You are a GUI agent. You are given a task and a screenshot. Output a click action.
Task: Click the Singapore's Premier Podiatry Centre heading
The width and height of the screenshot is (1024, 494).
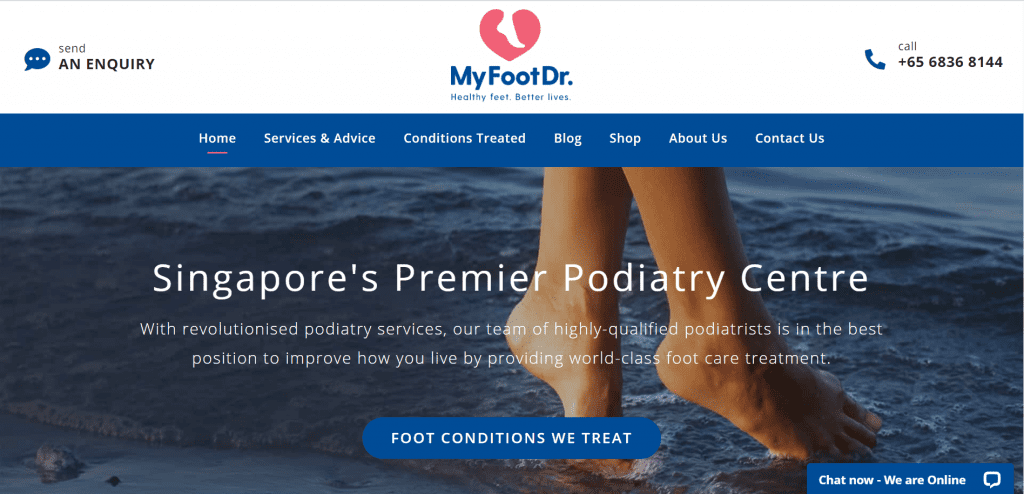(511, 278)
